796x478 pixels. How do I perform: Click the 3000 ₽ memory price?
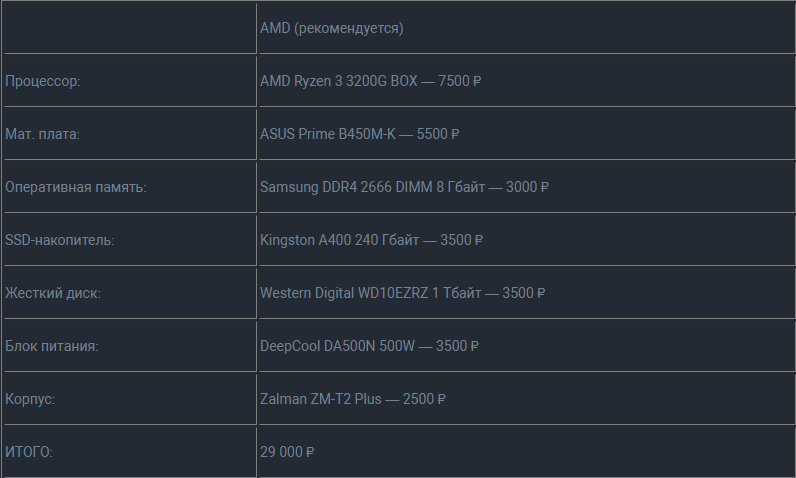[x=527, y=187]
